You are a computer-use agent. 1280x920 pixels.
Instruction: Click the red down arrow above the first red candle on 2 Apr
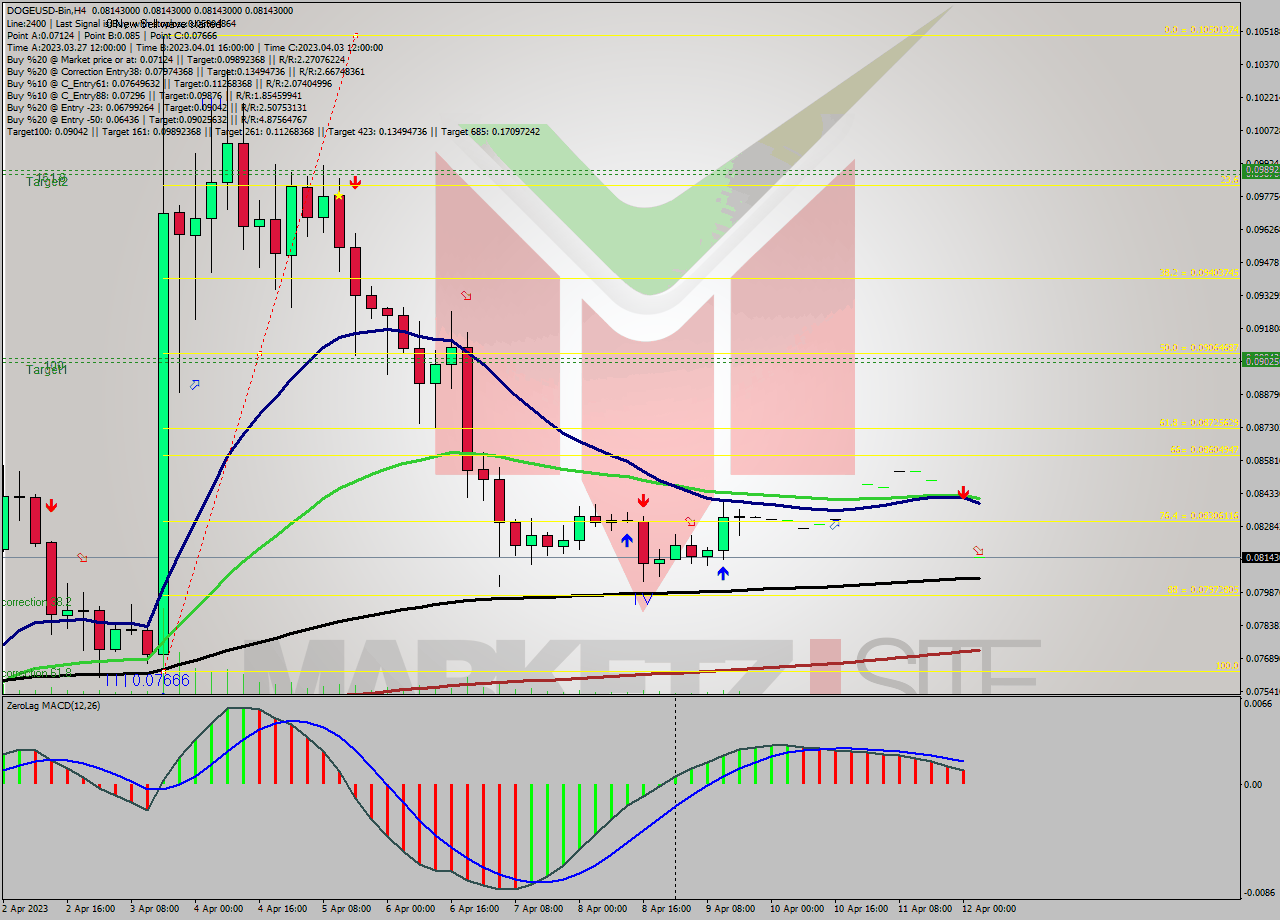pyautogui.click(x=51, y=506)
